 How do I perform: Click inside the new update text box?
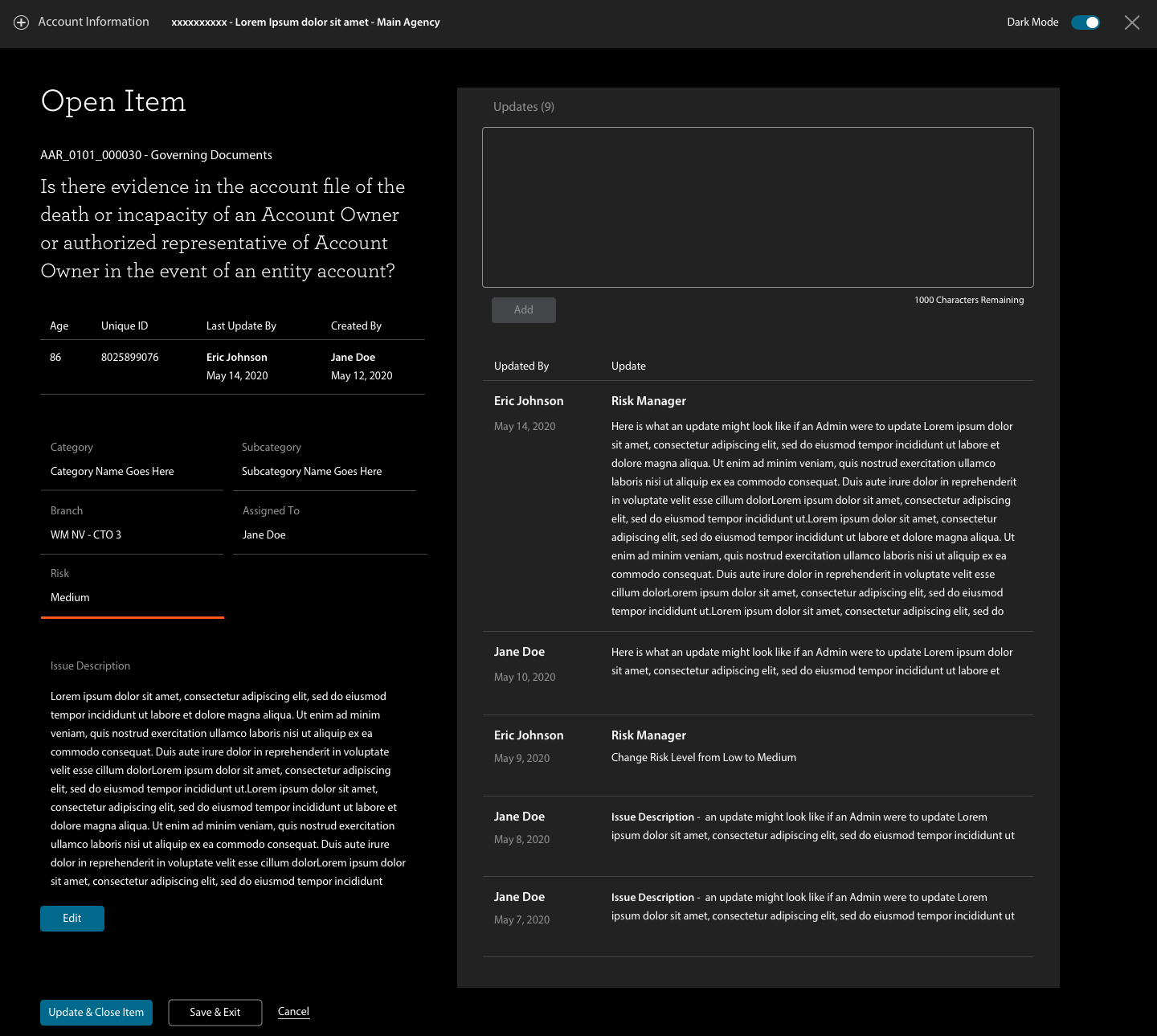coord(758,207)
